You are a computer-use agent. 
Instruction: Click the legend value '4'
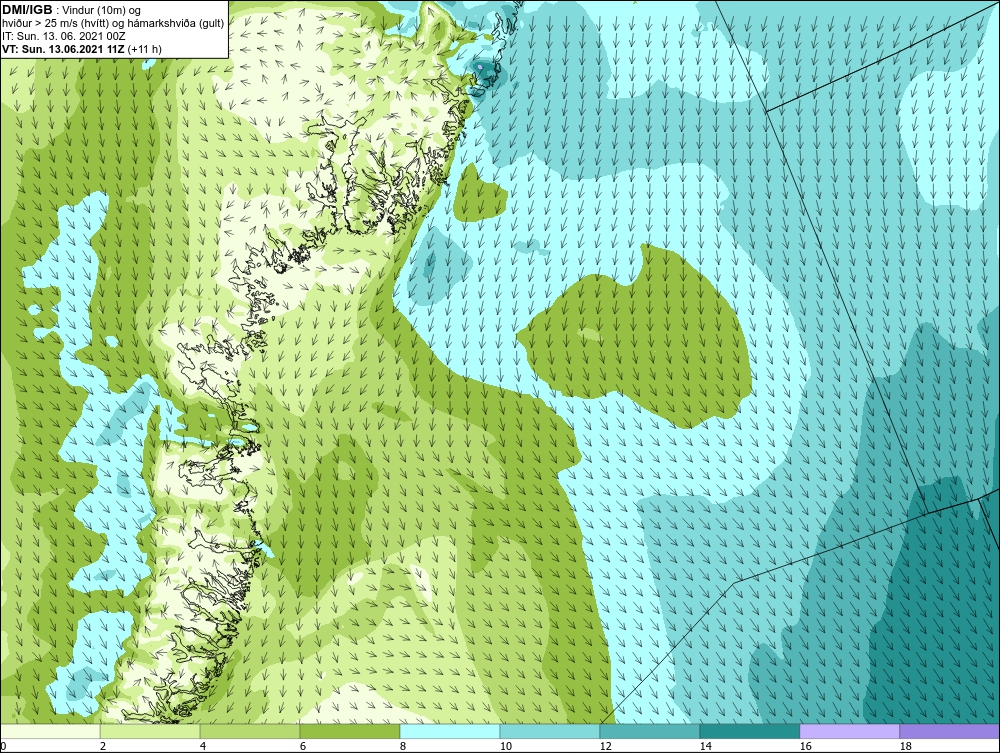click(x=203, y=746)
